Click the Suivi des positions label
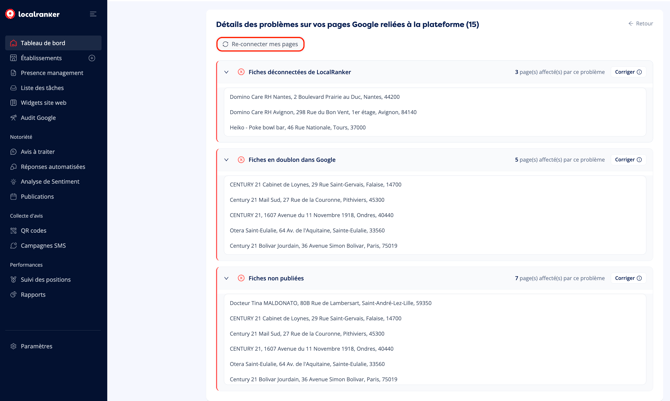 click(x=46, y=280)
